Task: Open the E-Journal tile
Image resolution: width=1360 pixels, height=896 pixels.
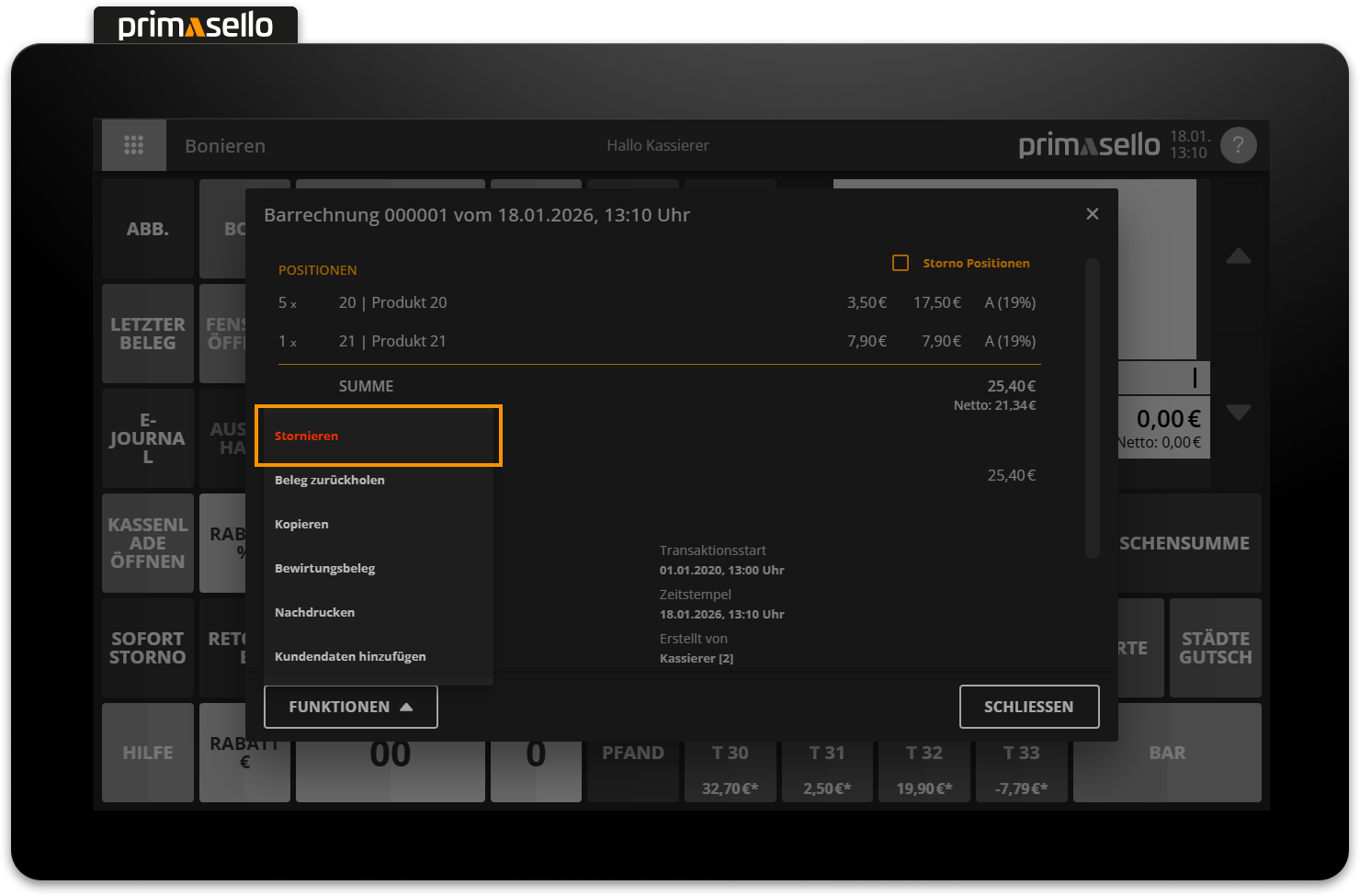Action: pyautogui.click(x=147, y=438)
